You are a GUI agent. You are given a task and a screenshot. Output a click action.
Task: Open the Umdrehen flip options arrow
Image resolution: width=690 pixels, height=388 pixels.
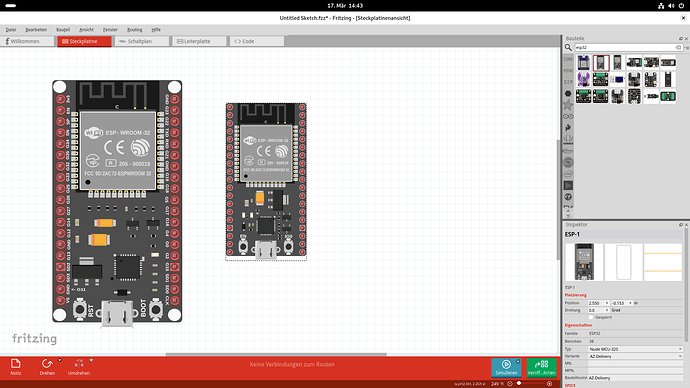click(x=91, y=360)
